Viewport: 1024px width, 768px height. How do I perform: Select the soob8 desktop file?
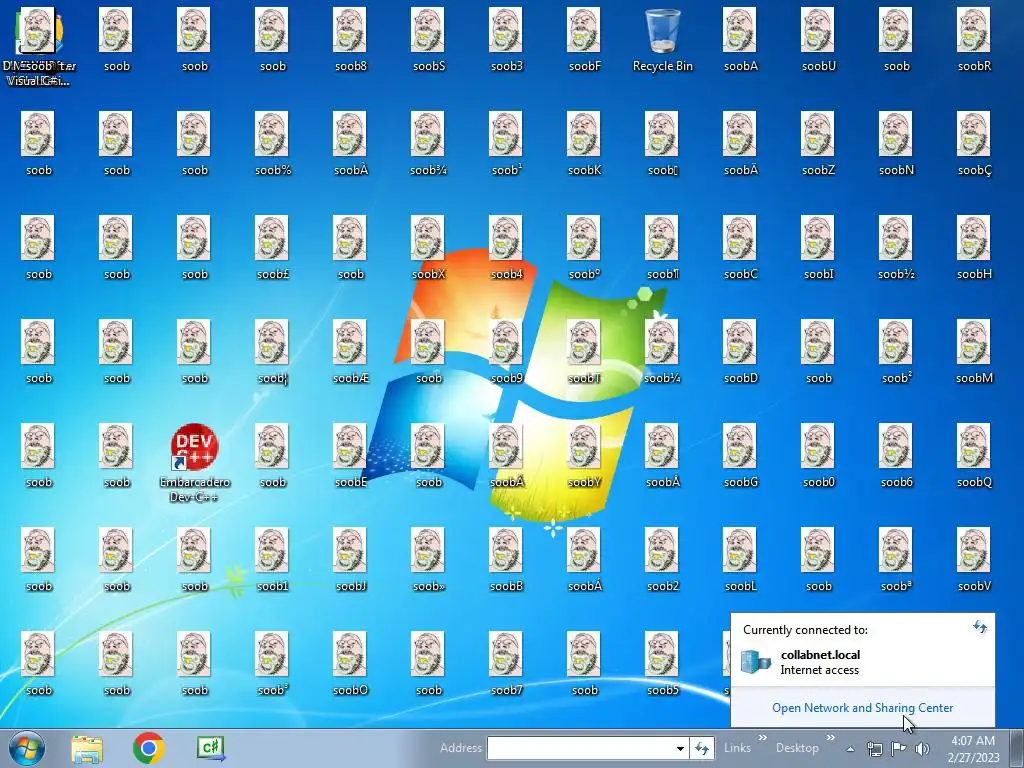pos(351,40)
